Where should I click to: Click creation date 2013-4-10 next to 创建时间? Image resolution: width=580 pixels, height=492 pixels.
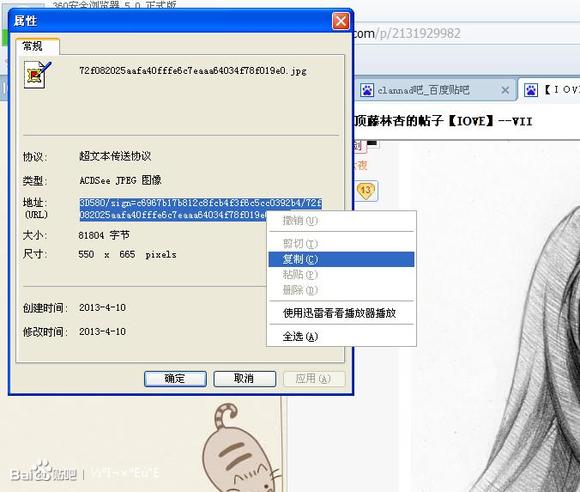[102, 307]
